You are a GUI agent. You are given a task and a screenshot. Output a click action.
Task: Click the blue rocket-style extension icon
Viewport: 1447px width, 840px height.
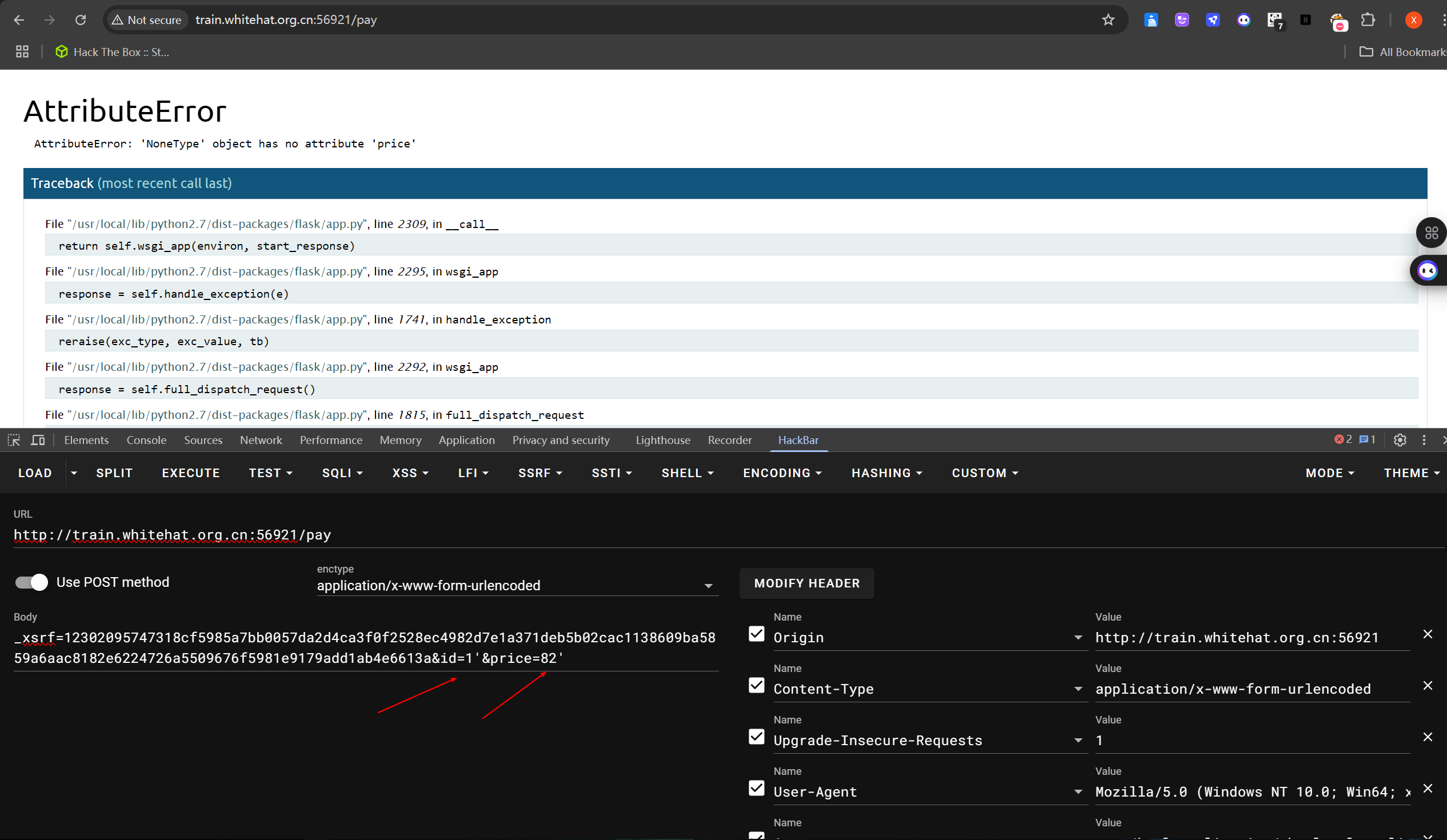[1213, 20]
